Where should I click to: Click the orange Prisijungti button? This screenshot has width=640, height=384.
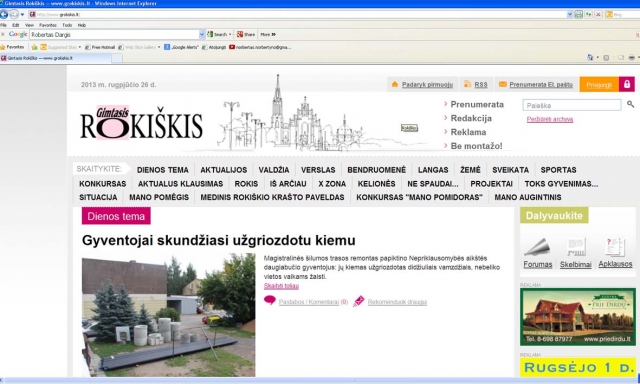tap(599, 84)
